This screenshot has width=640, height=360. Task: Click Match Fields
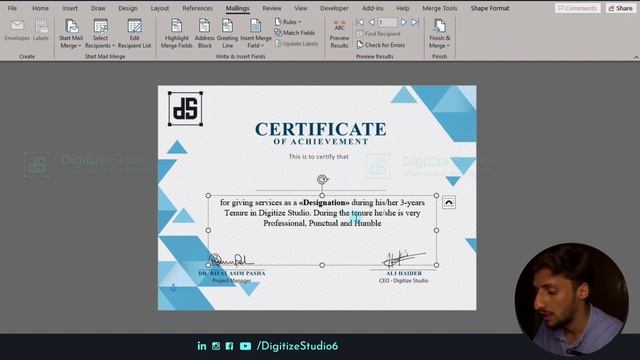pyautogui.click(x=295, y=33)
